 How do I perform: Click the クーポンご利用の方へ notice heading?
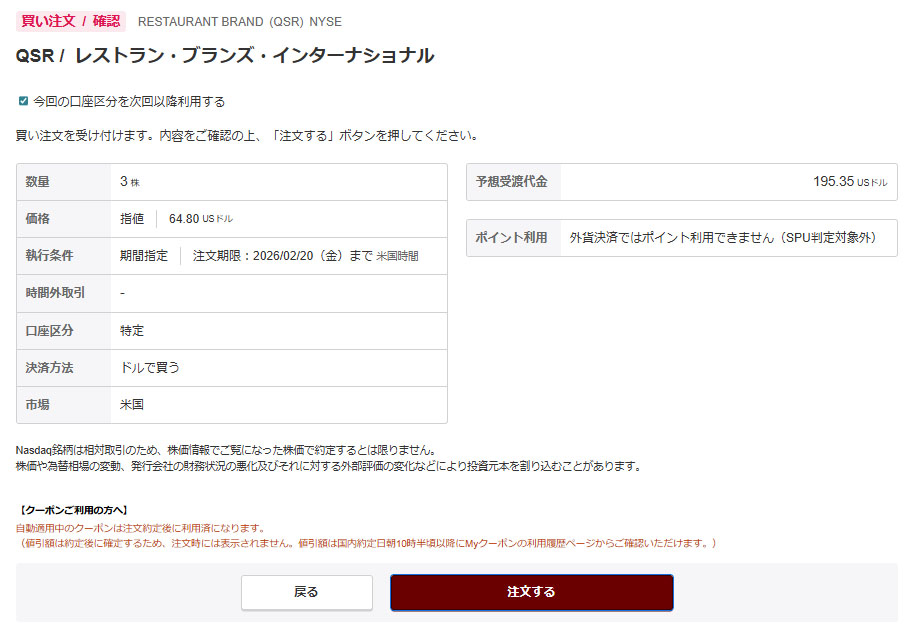click(x=73, y=511)
